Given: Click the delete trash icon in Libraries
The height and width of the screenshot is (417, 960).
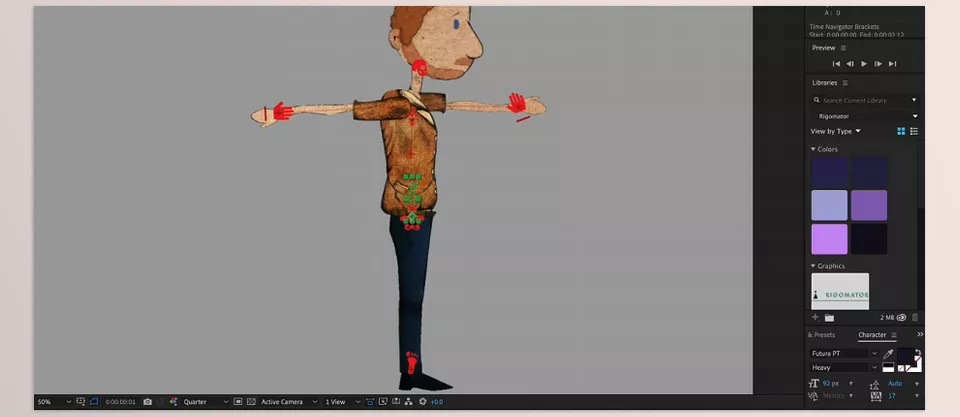Looking at the screenshot, I should pyautogui.click(x=915, y=317).
